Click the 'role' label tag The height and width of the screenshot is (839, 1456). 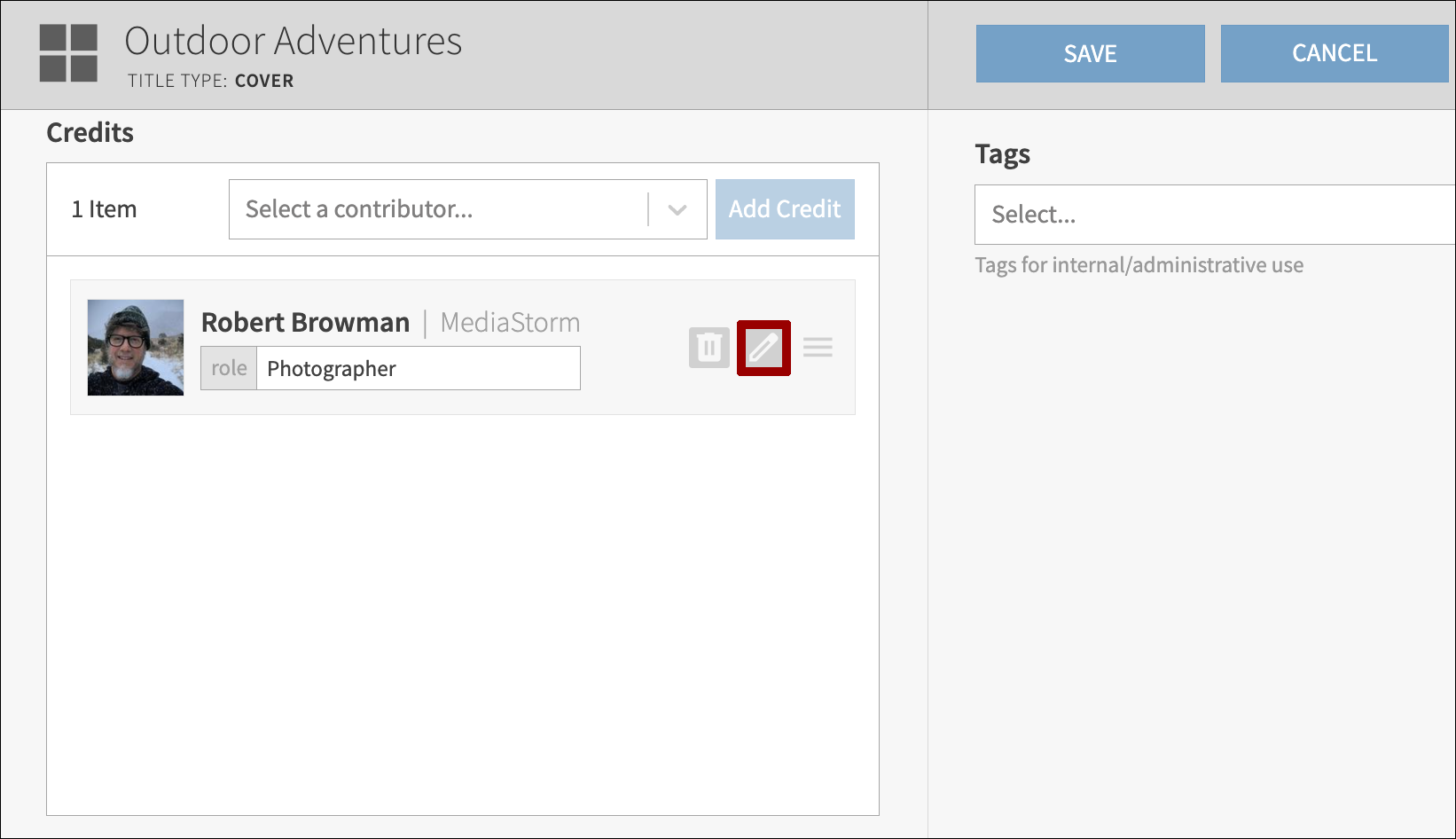pyautogui.click(x=228, y=368)
